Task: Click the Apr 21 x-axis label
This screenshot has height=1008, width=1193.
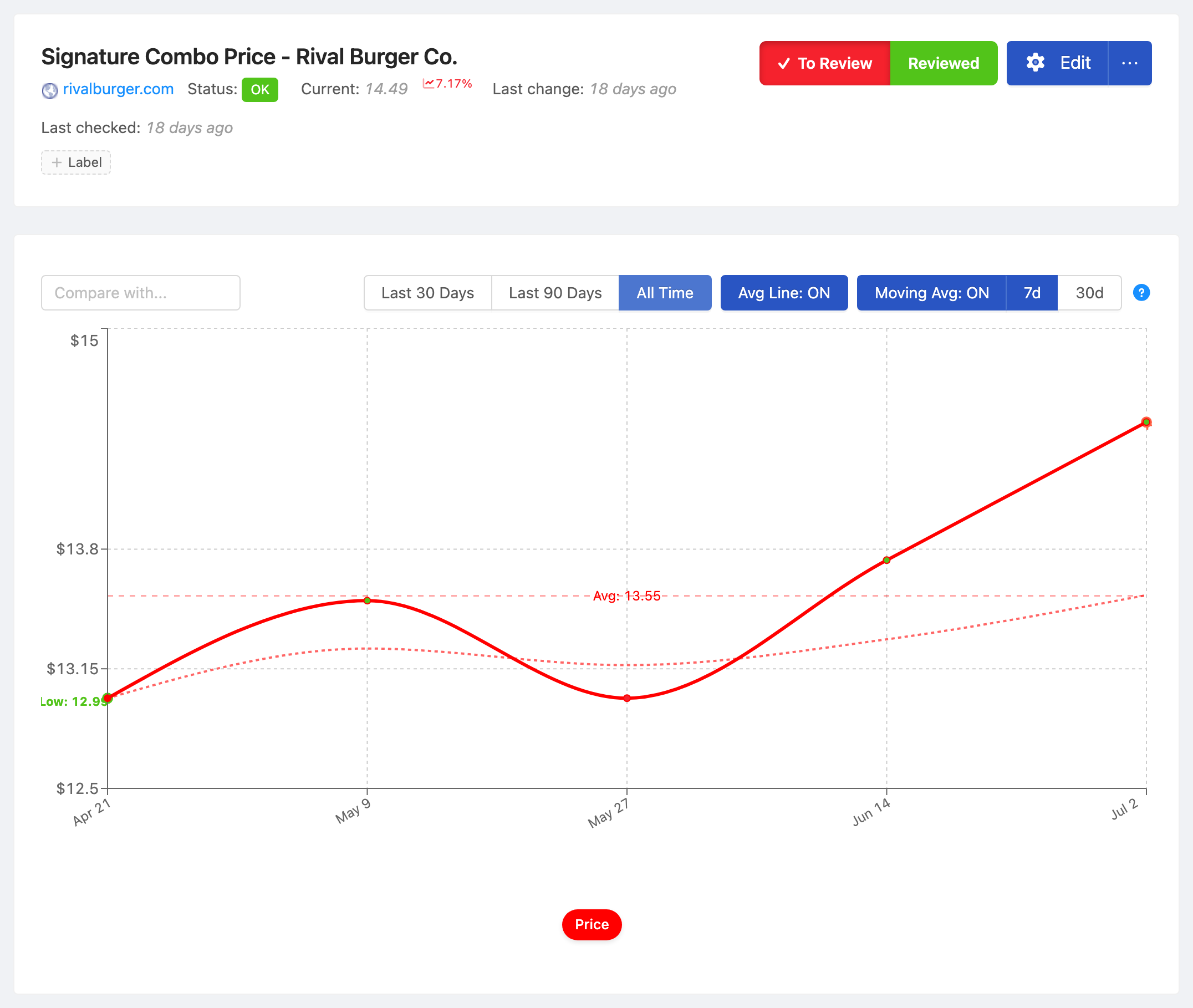Action: pos(91,812)
